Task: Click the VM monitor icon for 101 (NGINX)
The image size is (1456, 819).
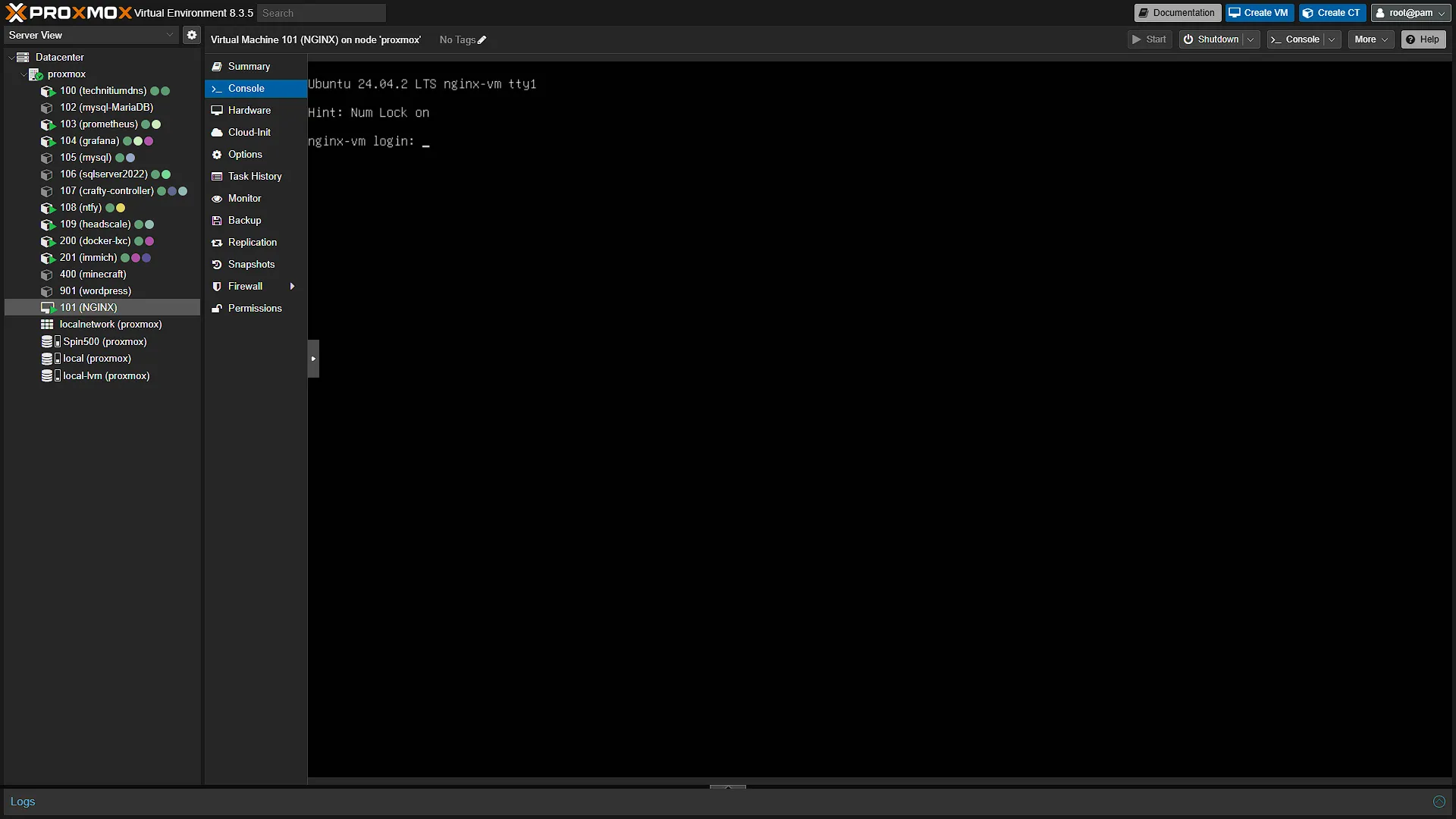Action: click(48, 308)
